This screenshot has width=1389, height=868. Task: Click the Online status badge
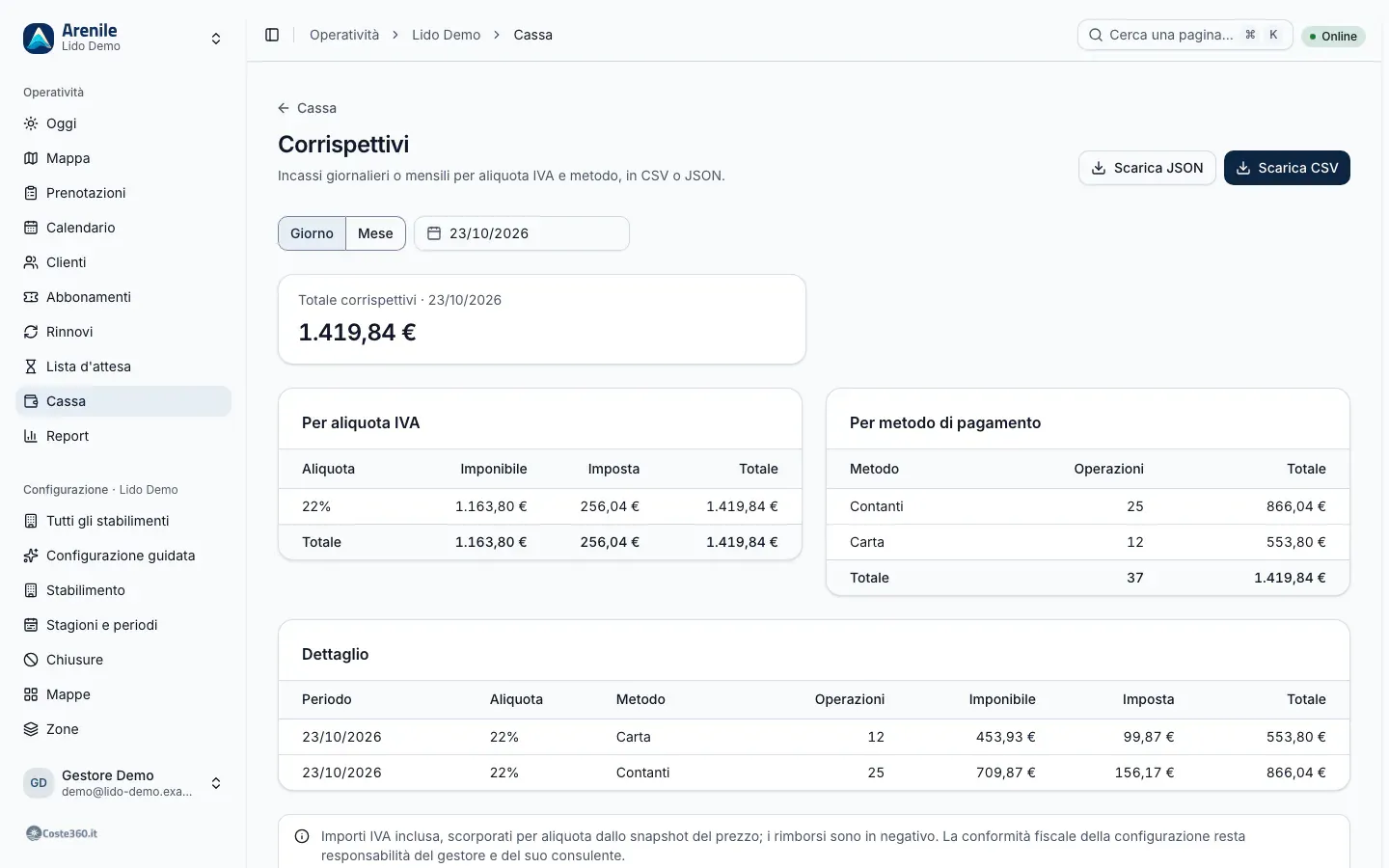pos(1333,36)
